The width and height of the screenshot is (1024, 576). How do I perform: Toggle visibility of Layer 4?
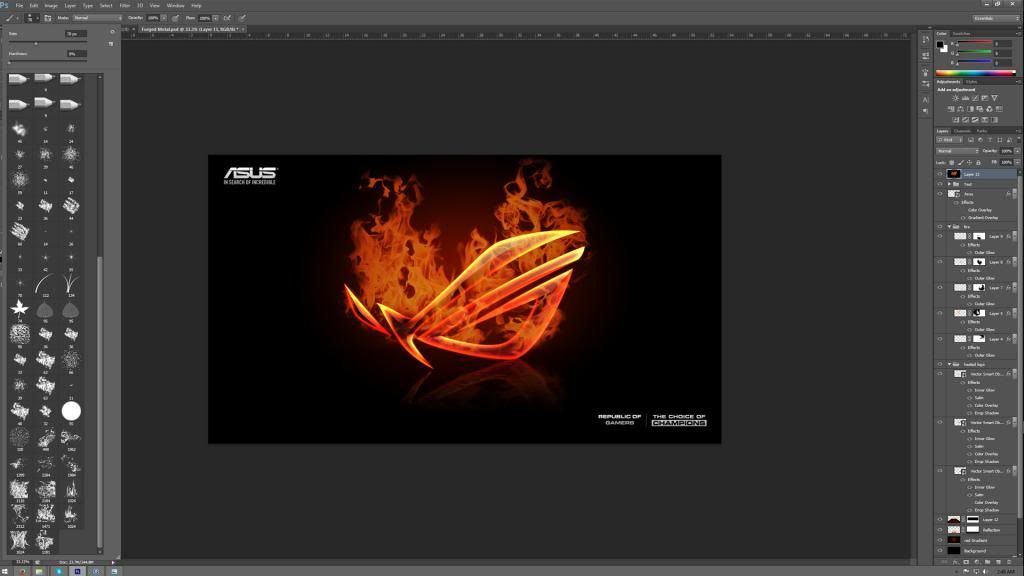point(940,339)
